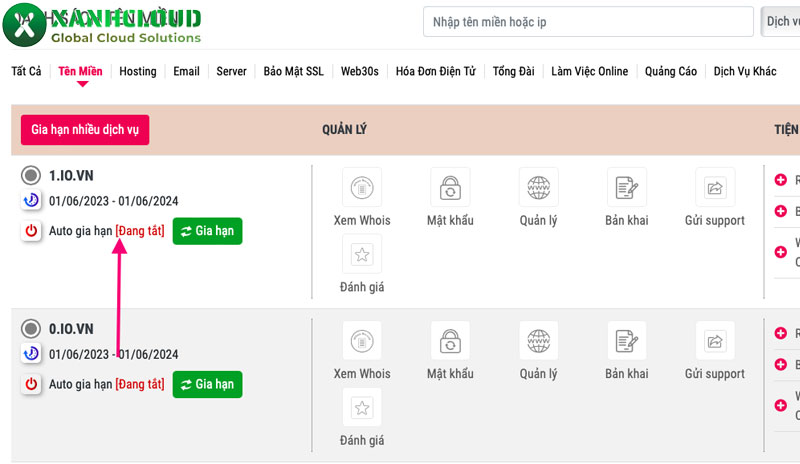
Task: Toggle auto renewal power icon for 1.IO.VN
Action: click(31, 231)
